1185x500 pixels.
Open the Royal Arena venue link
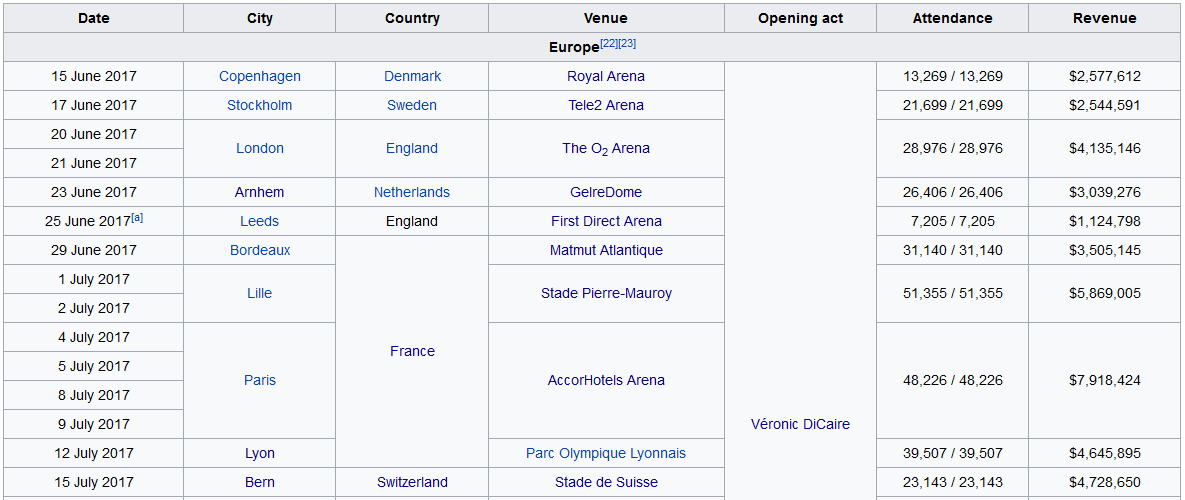click(x=606, y=76)
